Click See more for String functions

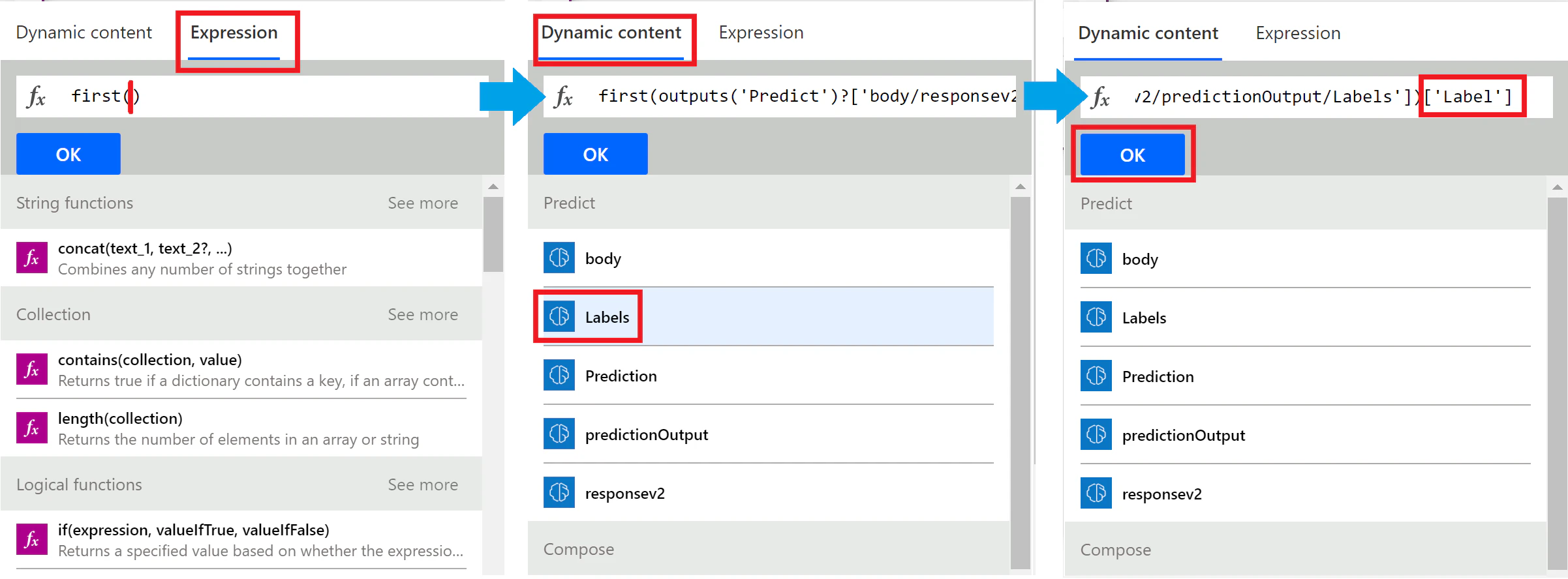coord(423,203)
